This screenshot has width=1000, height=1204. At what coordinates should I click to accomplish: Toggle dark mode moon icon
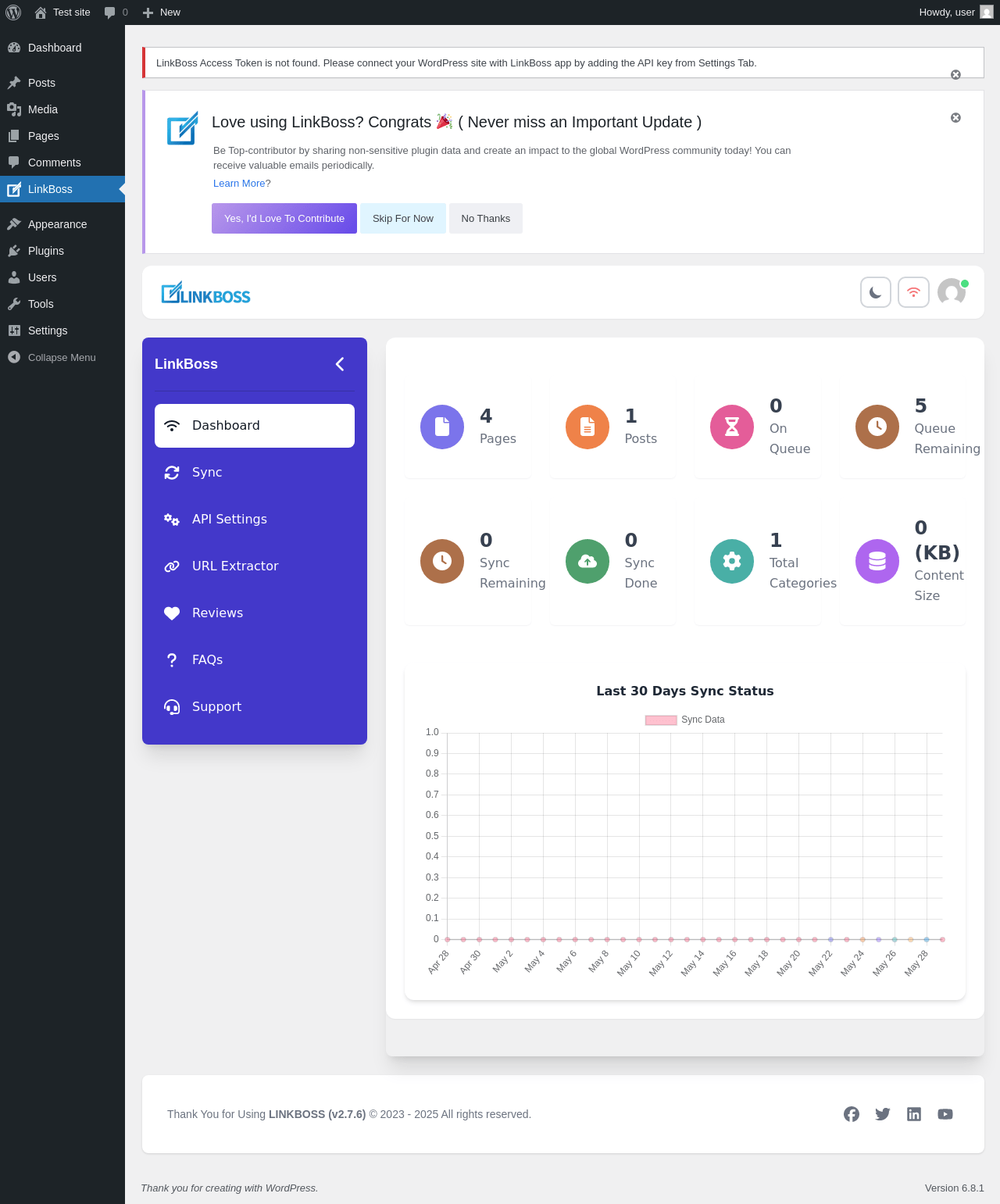[x=876, y=292]
